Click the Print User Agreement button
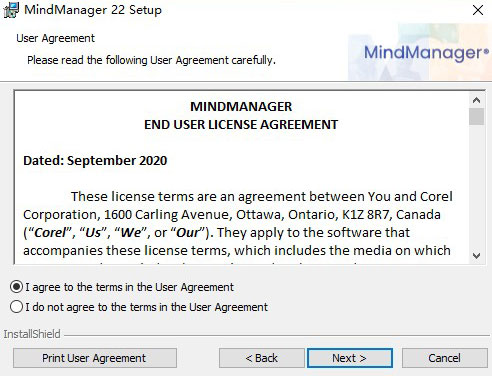This screenshot has width=492, height=376. coord(95,358)
